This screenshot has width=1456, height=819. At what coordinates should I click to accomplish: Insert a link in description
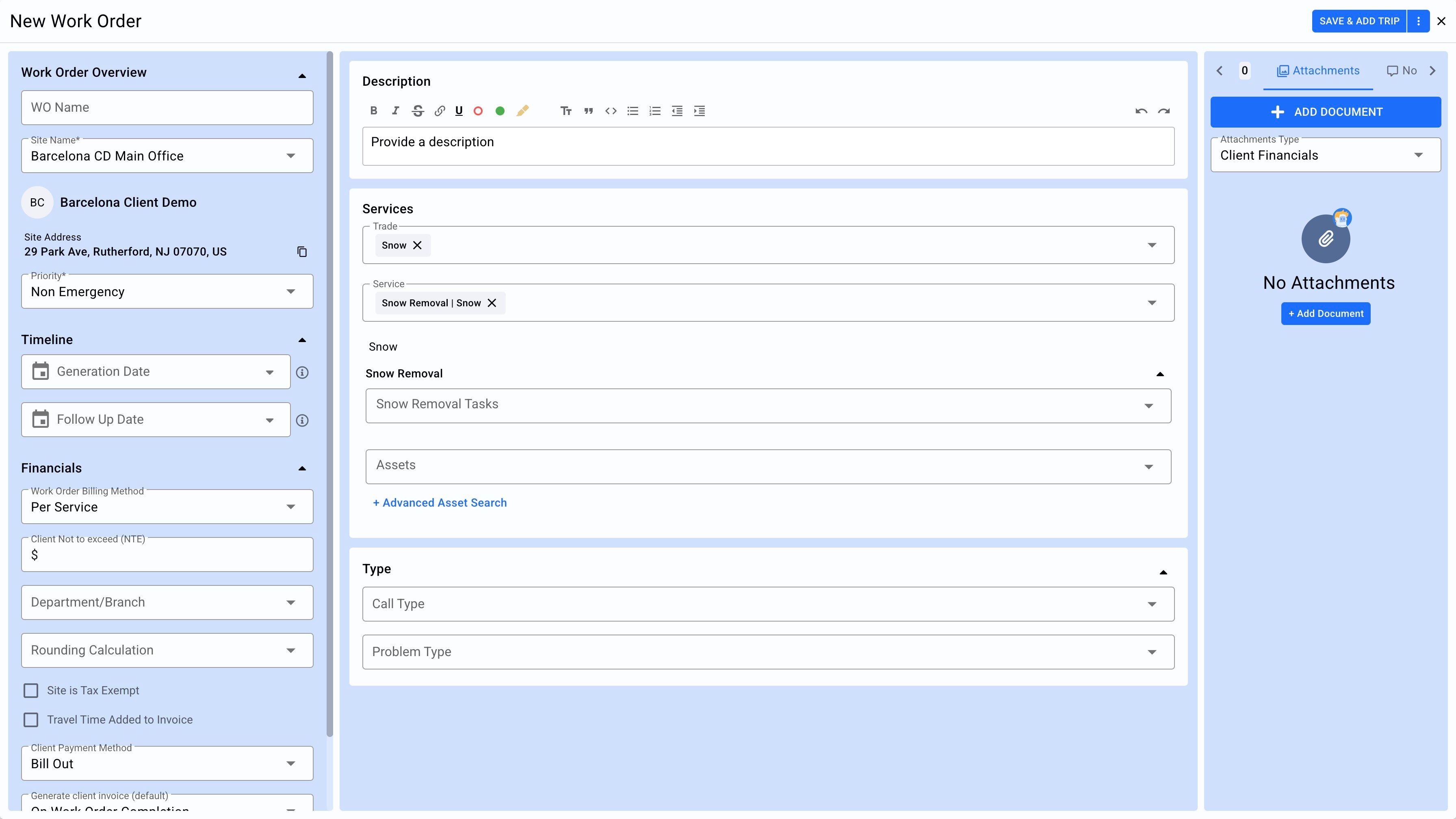click(x=439, y=111)
